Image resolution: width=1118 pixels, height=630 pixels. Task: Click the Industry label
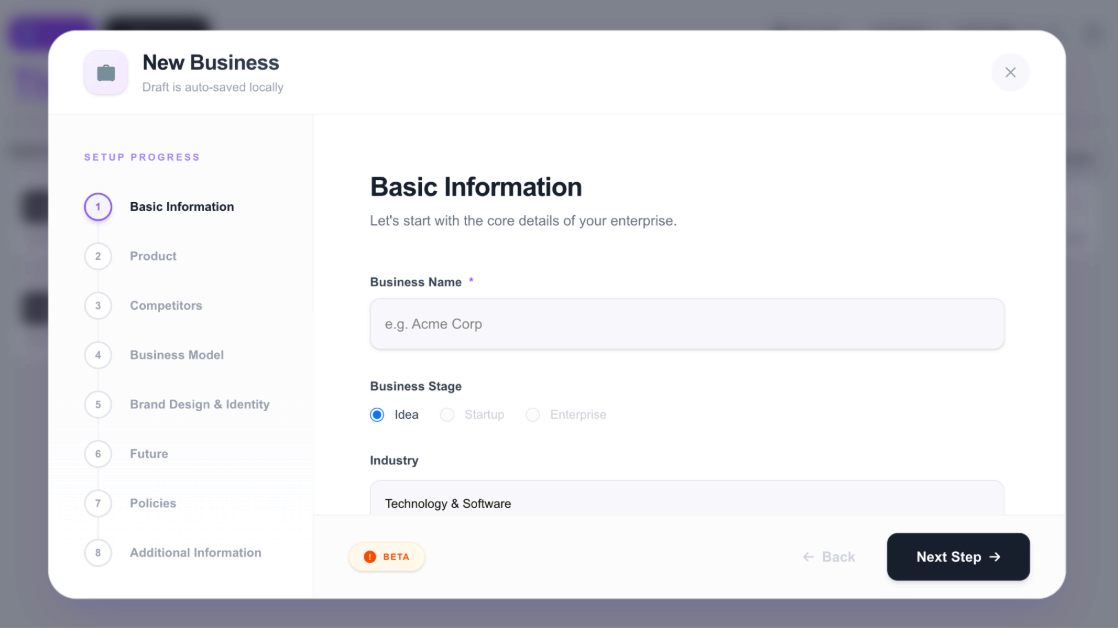(394, 460)
